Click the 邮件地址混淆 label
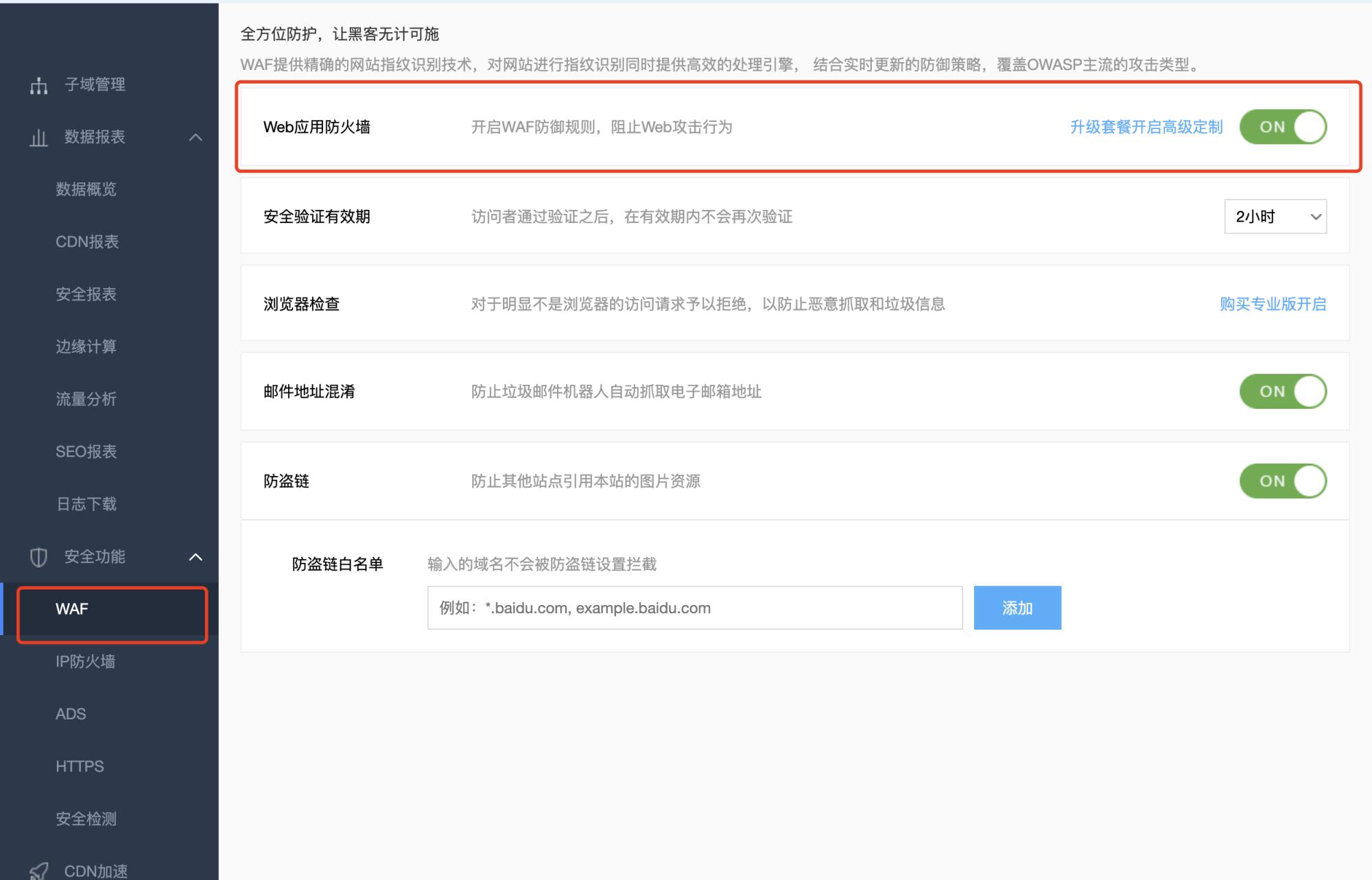The image size is (1372, 880). pos(309,392)
